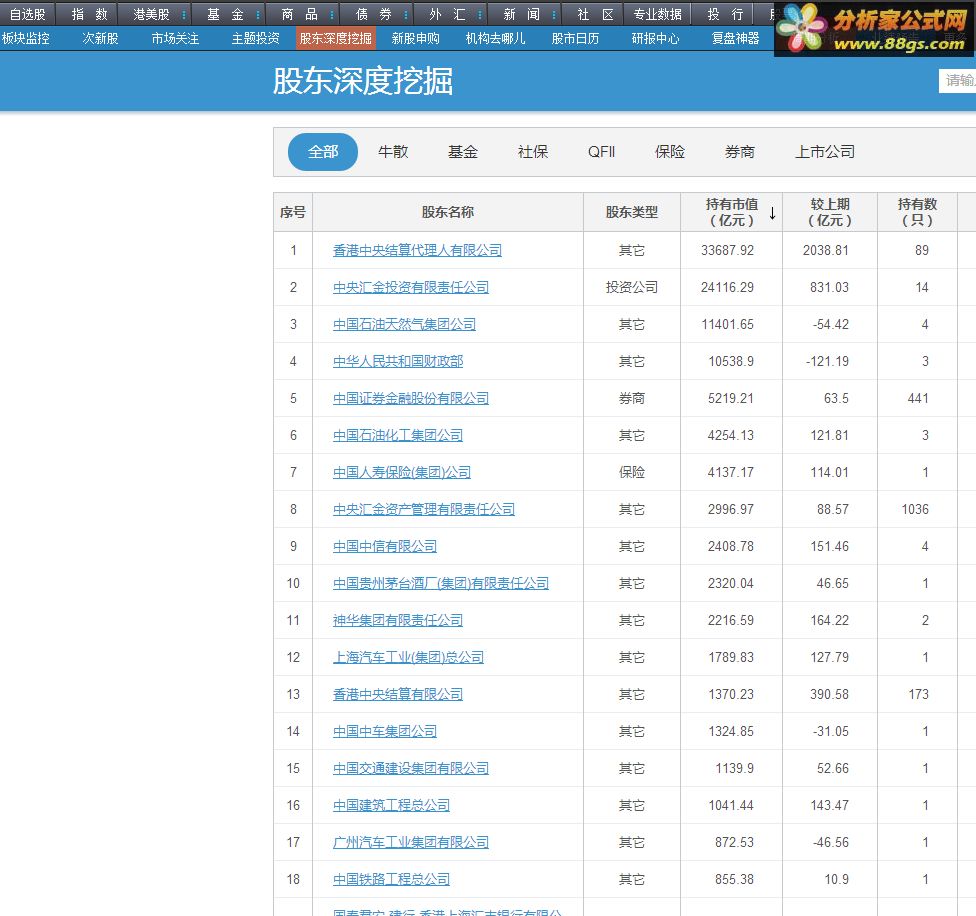The image size is (976, 916).
Task: Expand the 外汇 menu dropdown dots
Action: tap(480, 14)
